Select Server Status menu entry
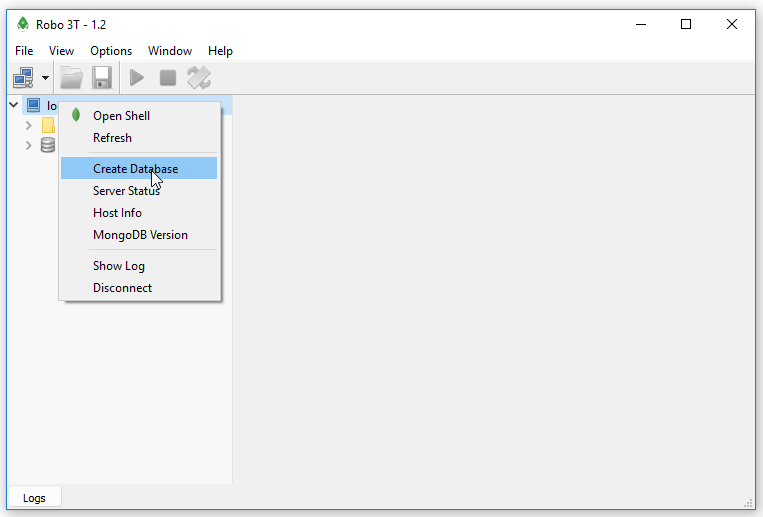Screen dimensions: 763x517 point(139,191)
